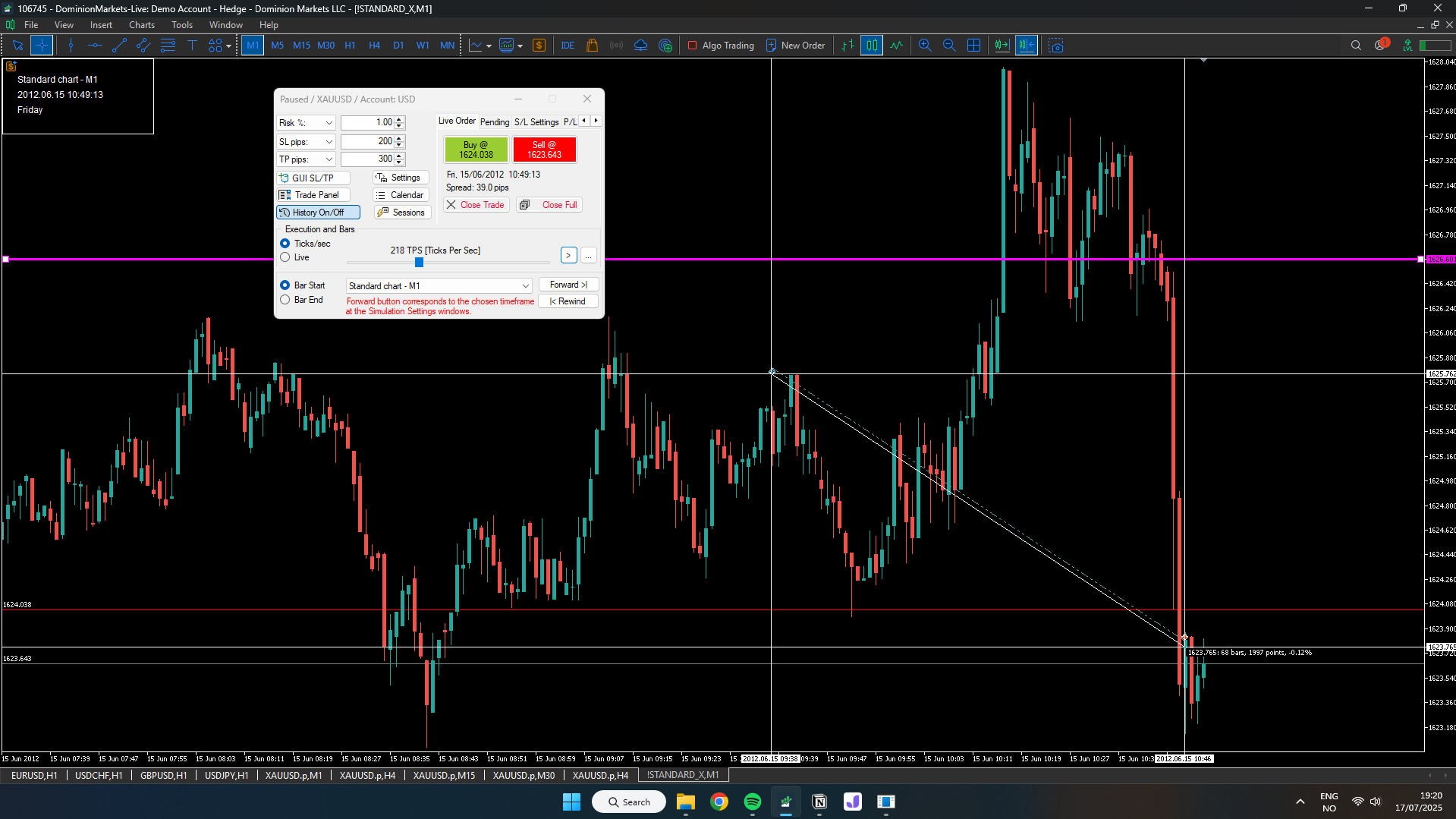Open account notifications icon with badge

point(1381,45)
